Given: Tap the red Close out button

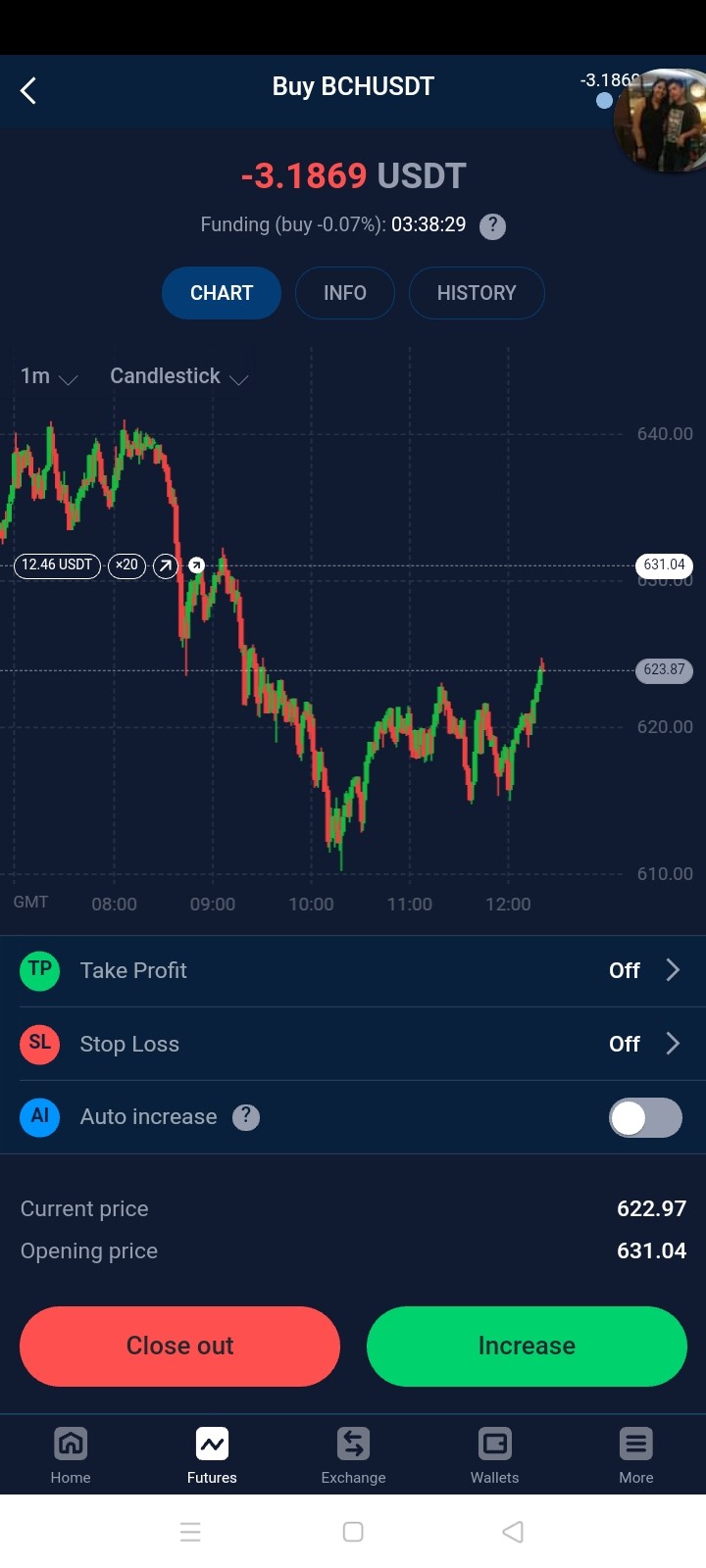Looking at the screenshot, I should tap(179, 1347).
